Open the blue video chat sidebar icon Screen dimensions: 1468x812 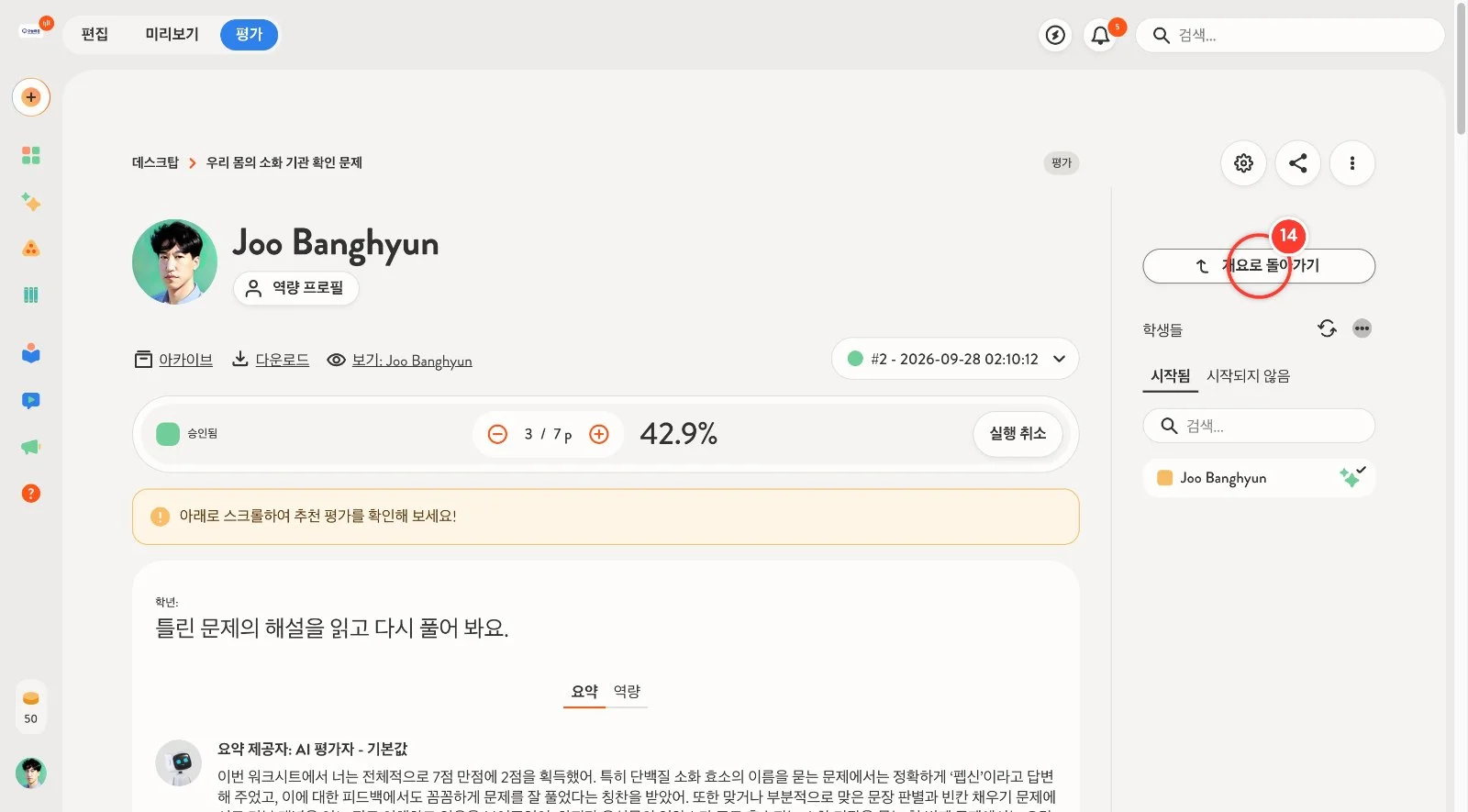tap(31, 400)
